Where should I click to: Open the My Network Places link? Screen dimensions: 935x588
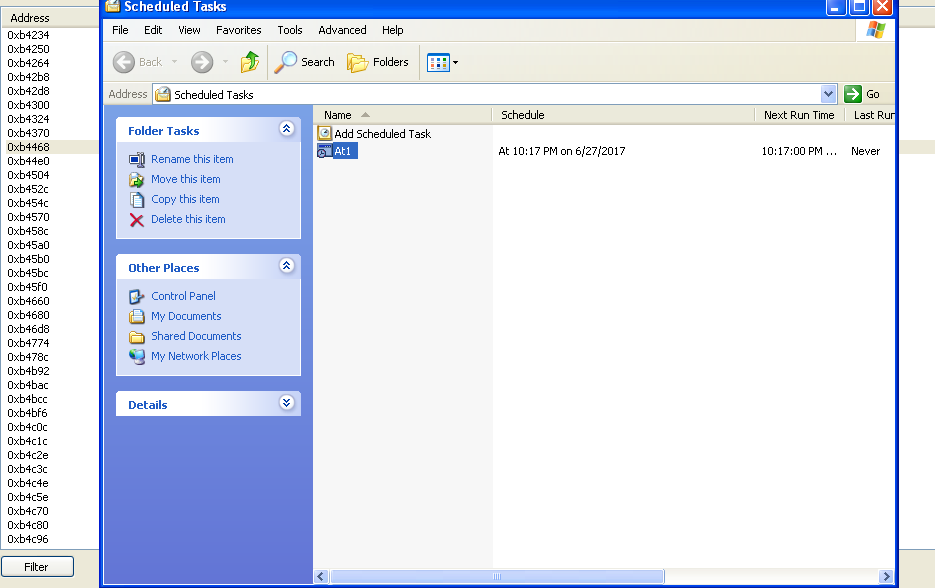point(196,356)
